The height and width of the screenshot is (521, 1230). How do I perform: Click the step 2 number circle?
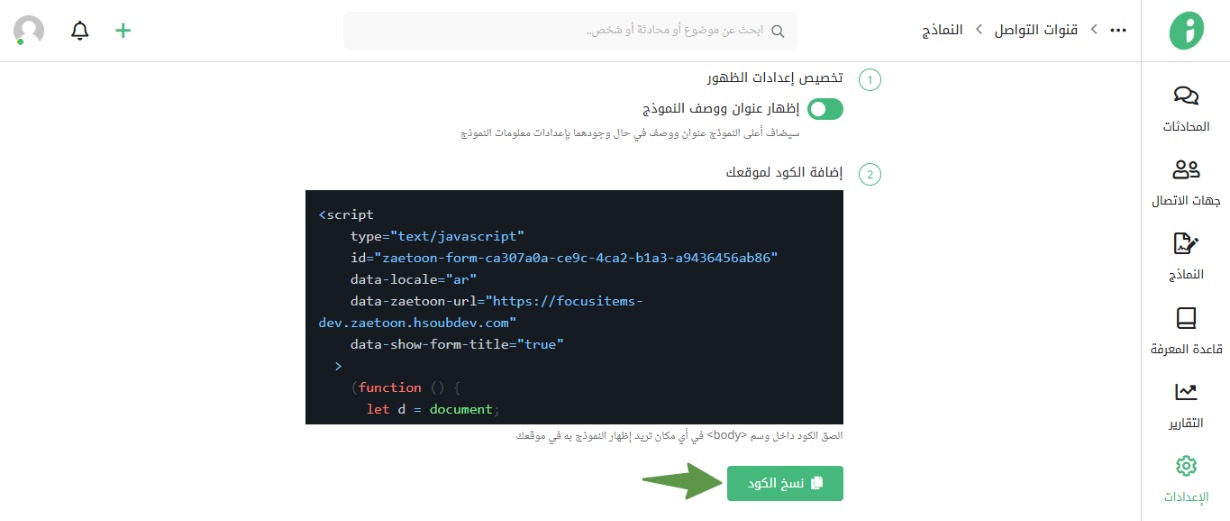(x=870, y=175)
